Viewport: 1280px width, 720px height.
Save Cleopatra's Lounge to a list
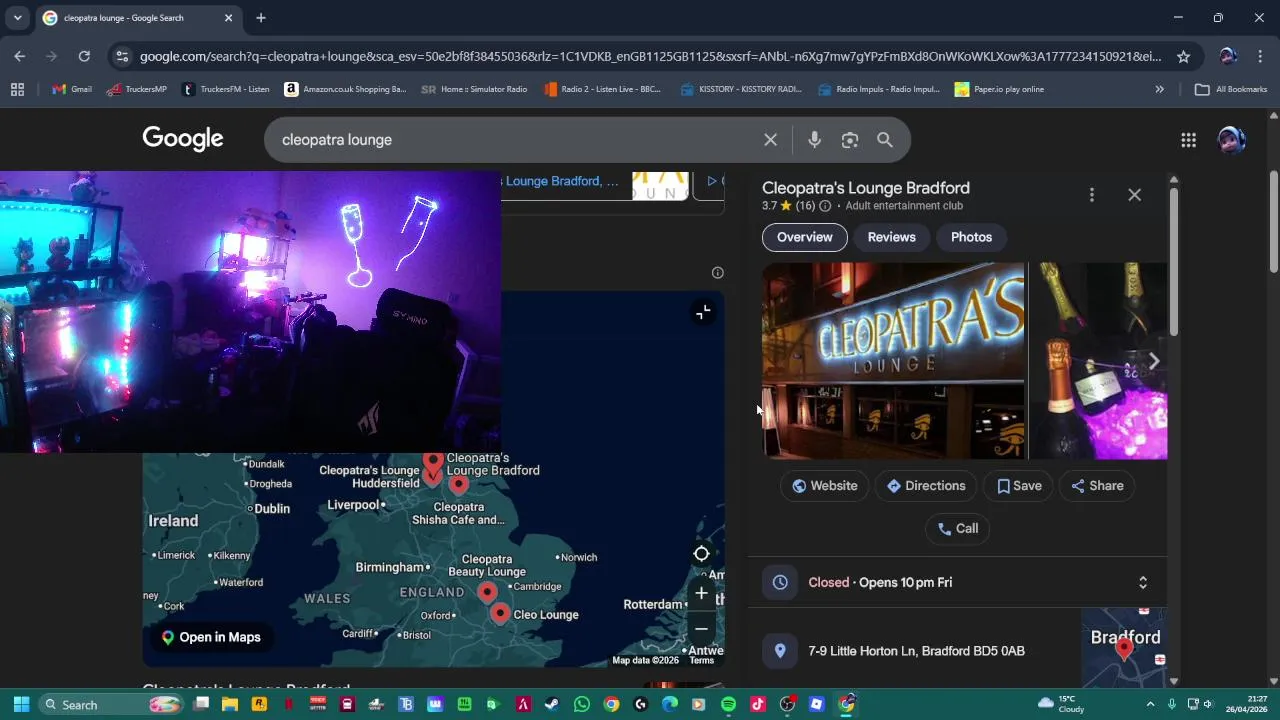[1019, 486]
